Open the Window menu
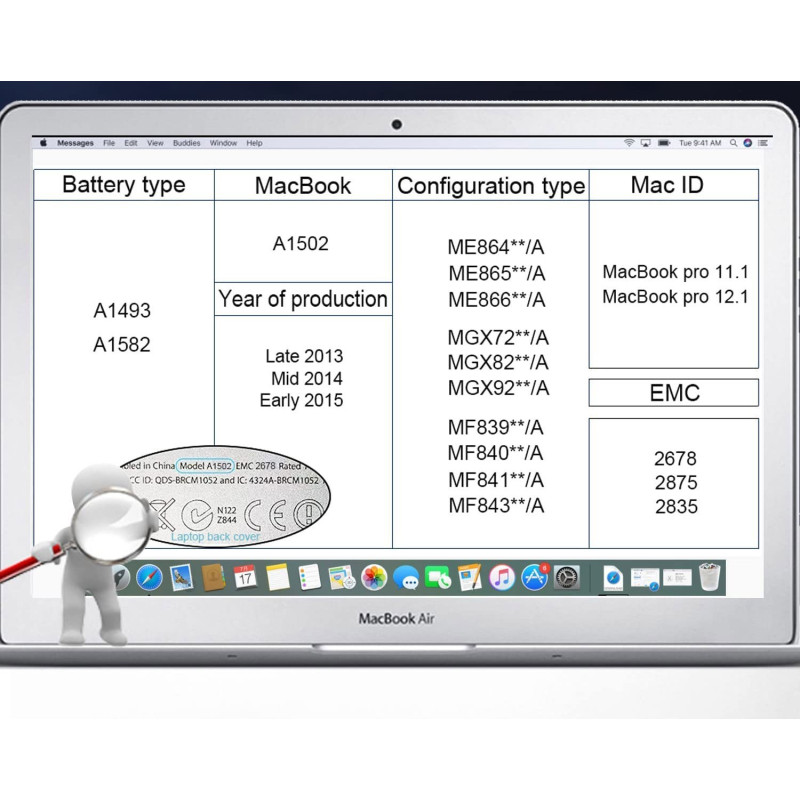The height and width of the screenshot is (800, 800). tap(223, 143)
